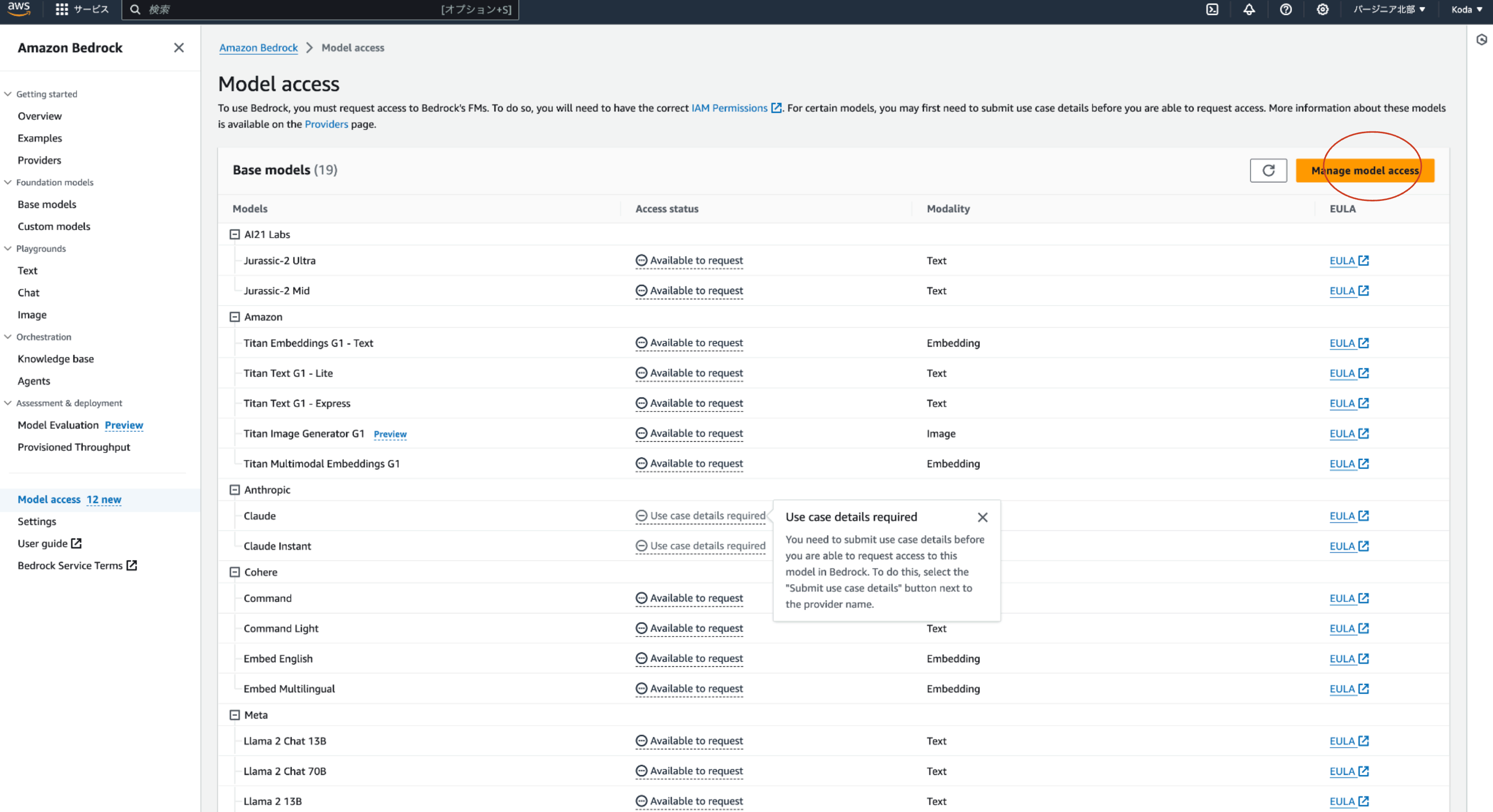This screenshot has height=812, width=1493.
Task: Click the Manage model access button
Action: point(1365,170)
